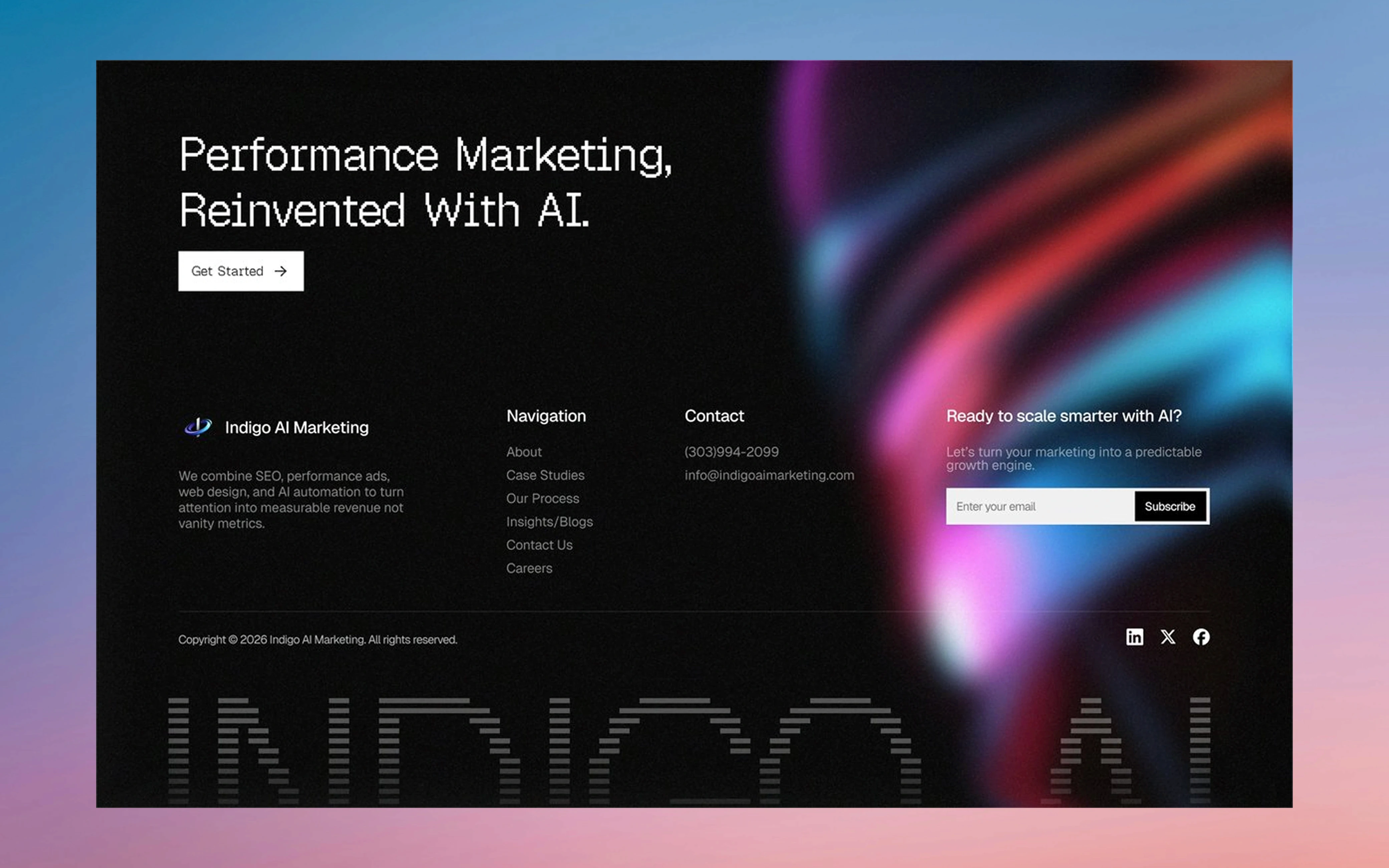The image size is (1389, 868).
Task: Open the Our Process link
Action: click(542, 498)
